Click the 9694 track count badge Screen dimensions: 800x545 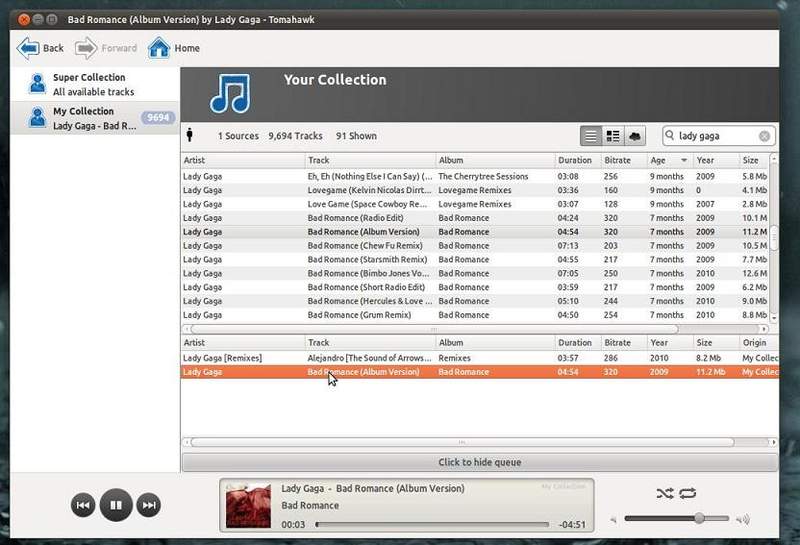(158, 117)
